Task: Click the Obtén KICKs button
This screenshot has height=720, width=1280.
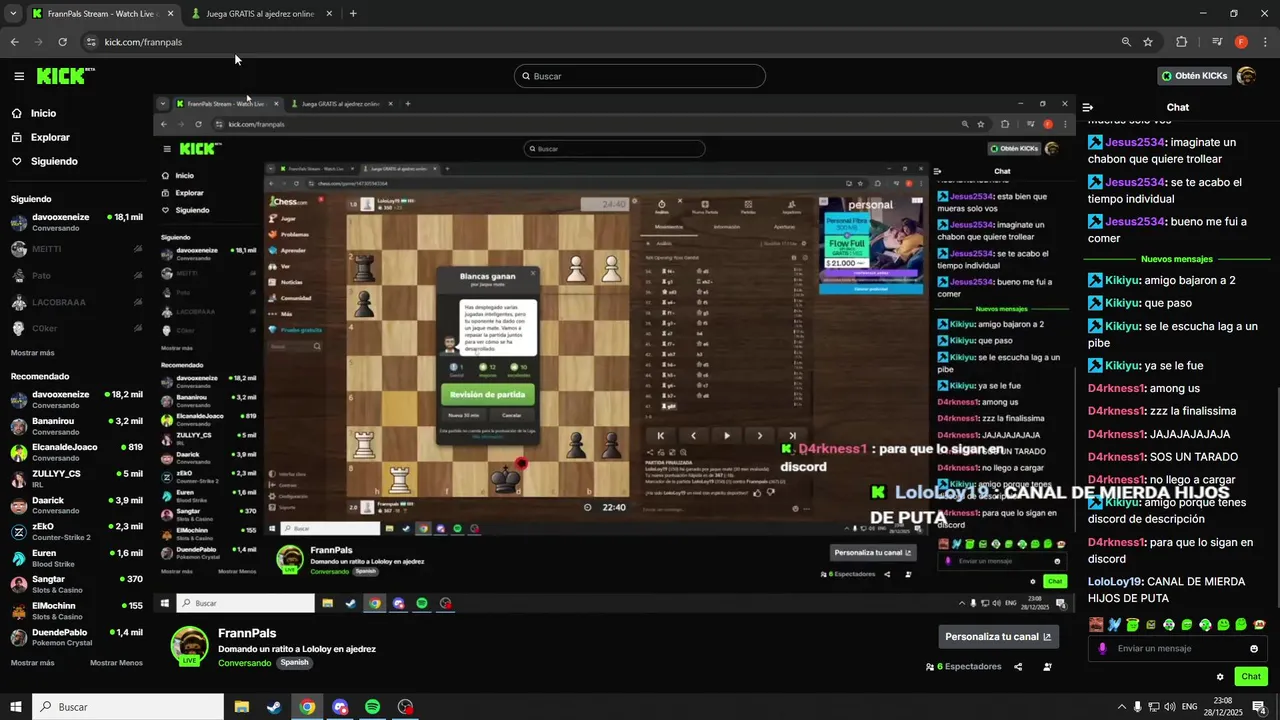Action: (x=1194, y=76)
